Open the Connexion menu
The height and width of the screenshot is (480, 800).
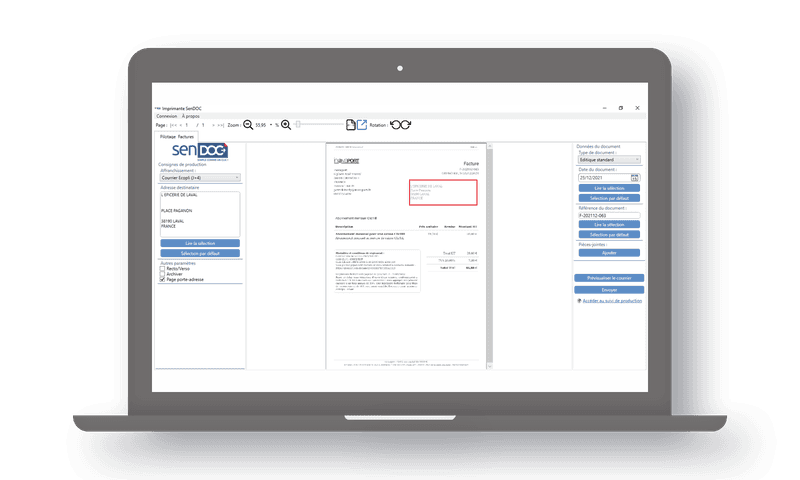166,116
